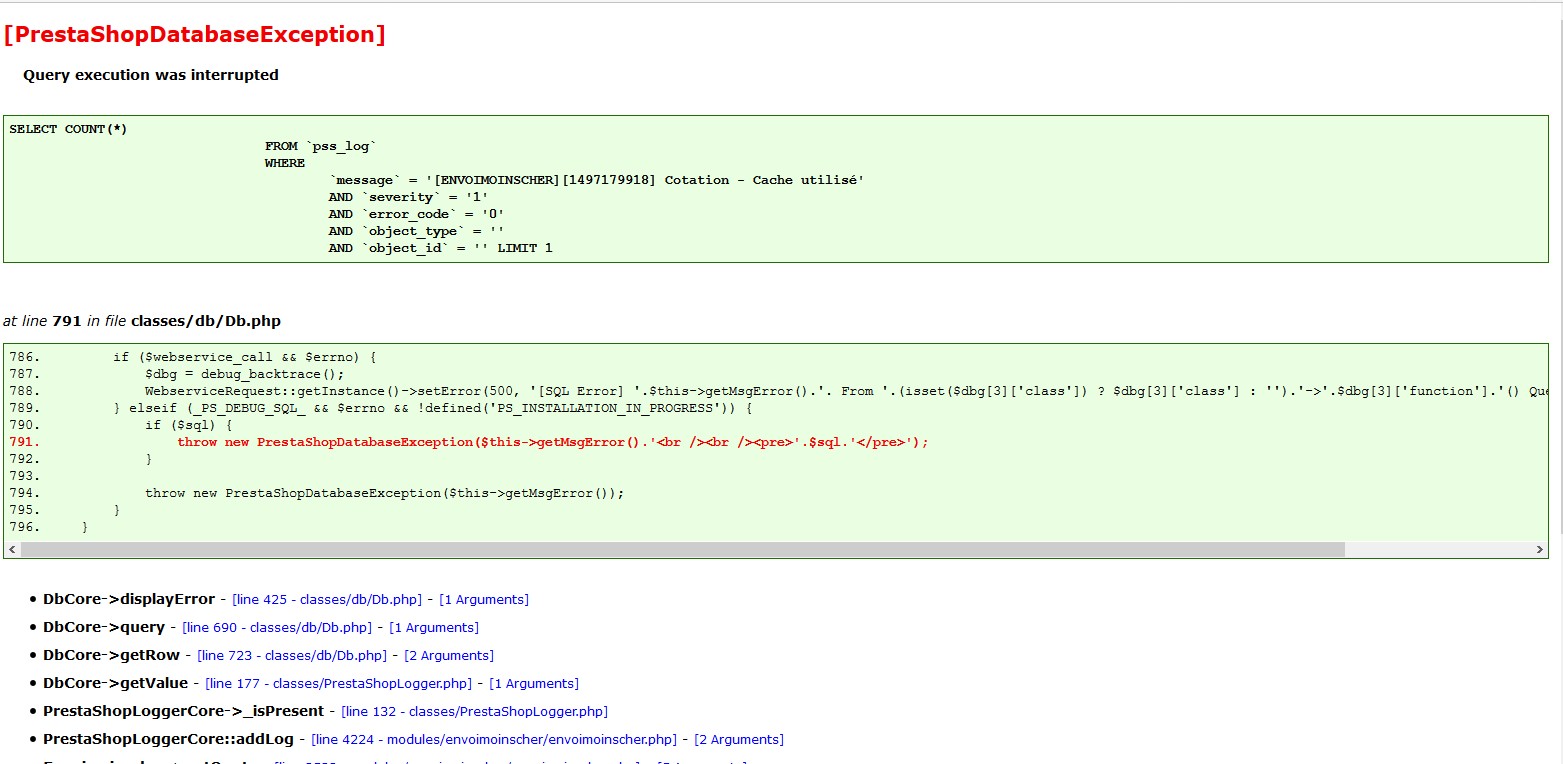Image resolution: width=1563 pixels, height=764 pixels.
Task: Click the code box's left scroll arrow
Action: click(x=12, y=550)
